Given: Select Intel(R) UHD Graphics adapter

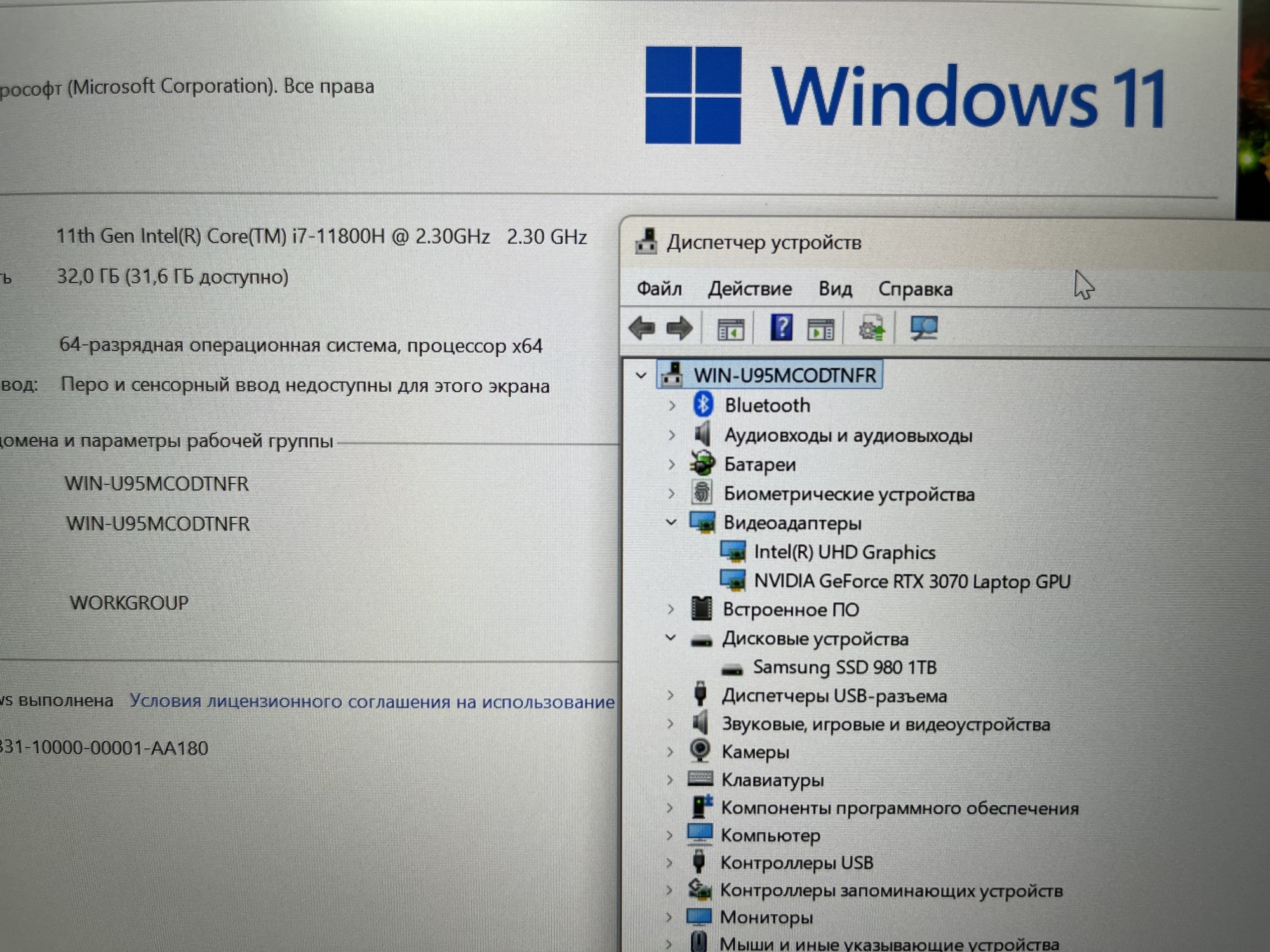Looking at the screenshot, I should tap(844, 552).
